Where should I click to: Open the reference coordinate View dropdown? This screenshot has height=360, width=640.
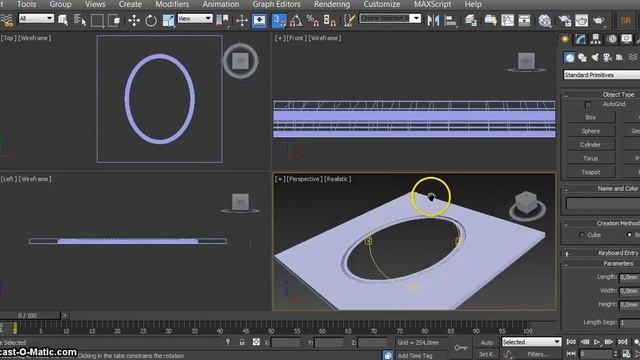pyautogui.click(x=195, y=18)
